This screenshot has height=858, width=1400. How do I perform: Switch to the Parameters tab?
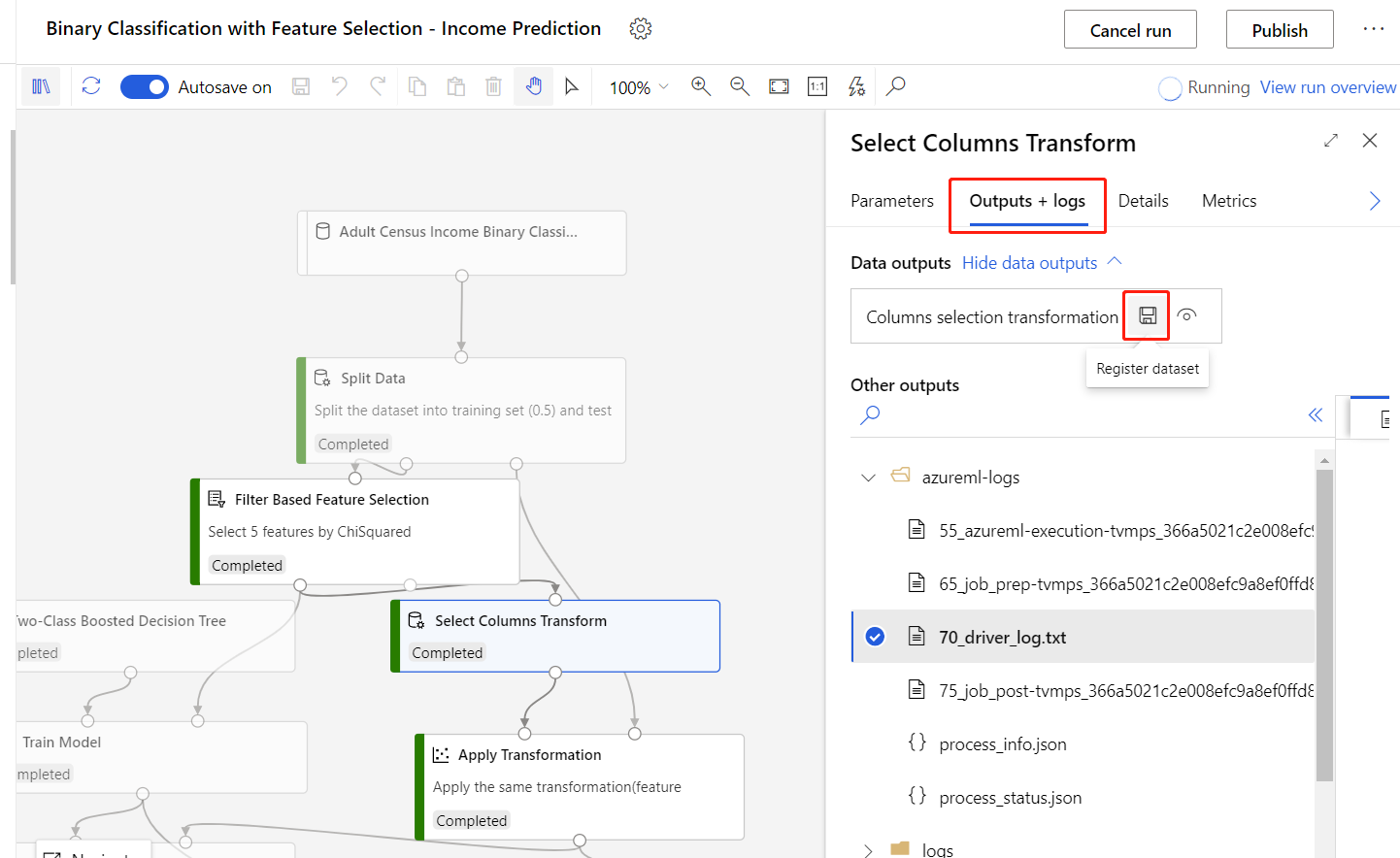click(x=891, y=201)
